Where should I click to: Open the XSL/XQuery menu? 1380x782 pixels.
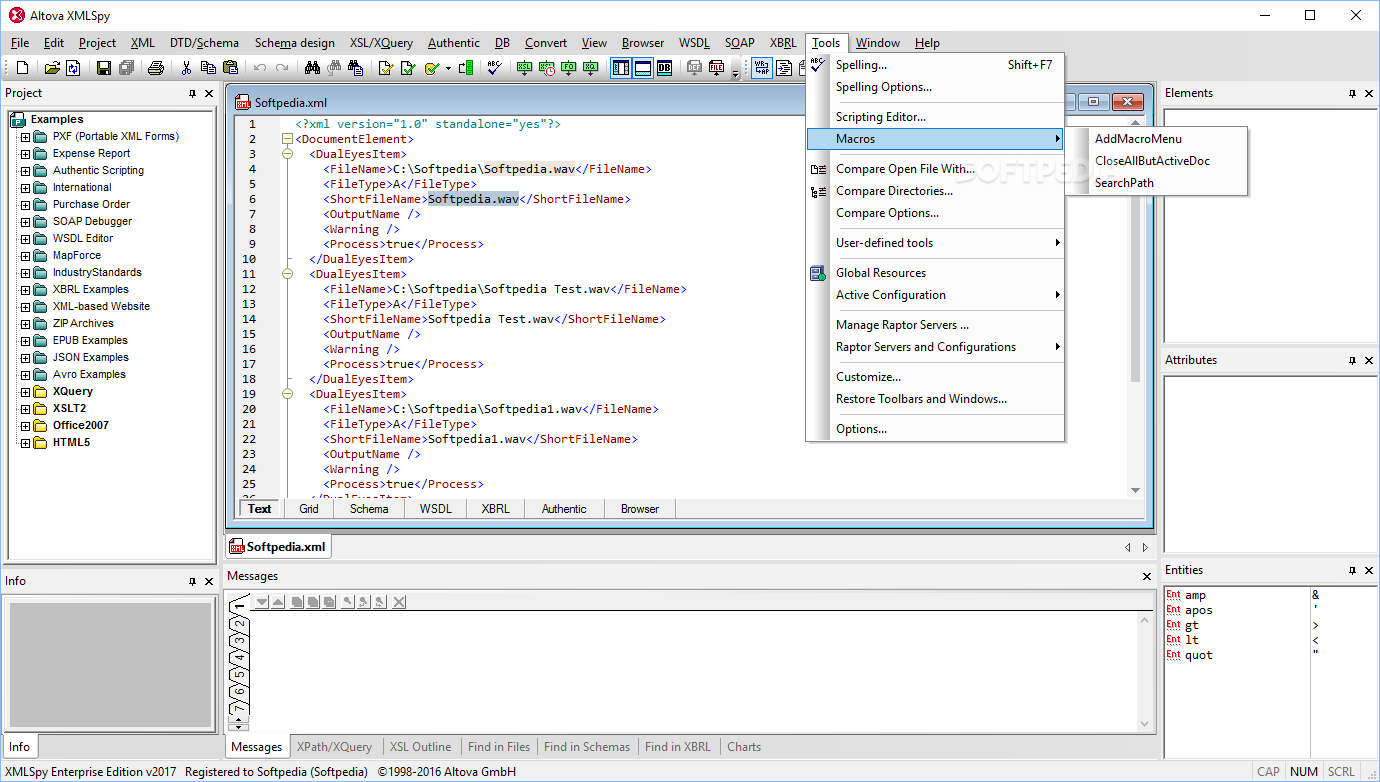coord(381,43)
